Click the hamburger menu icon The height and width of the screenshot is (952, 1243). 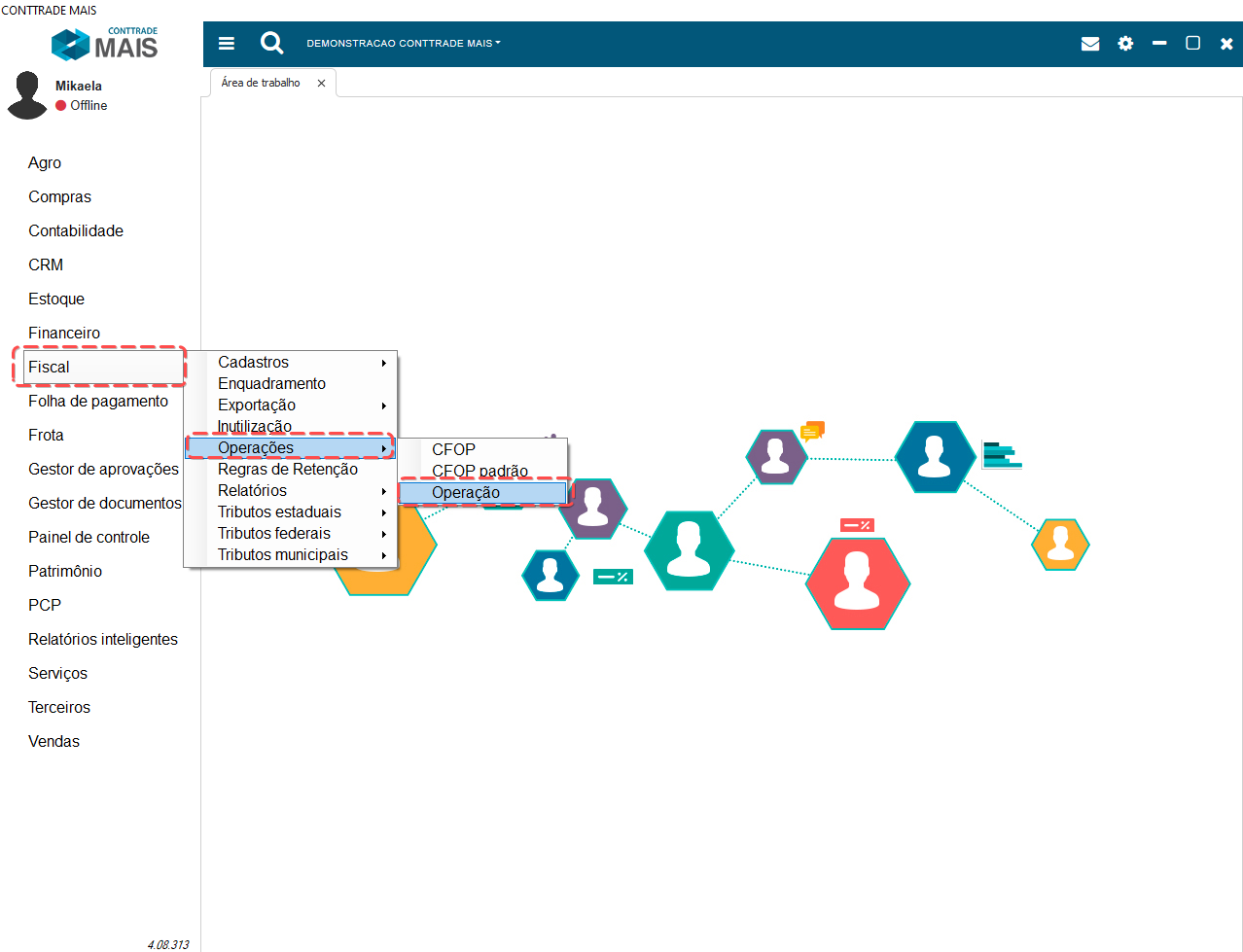click(x=227, y=44)
